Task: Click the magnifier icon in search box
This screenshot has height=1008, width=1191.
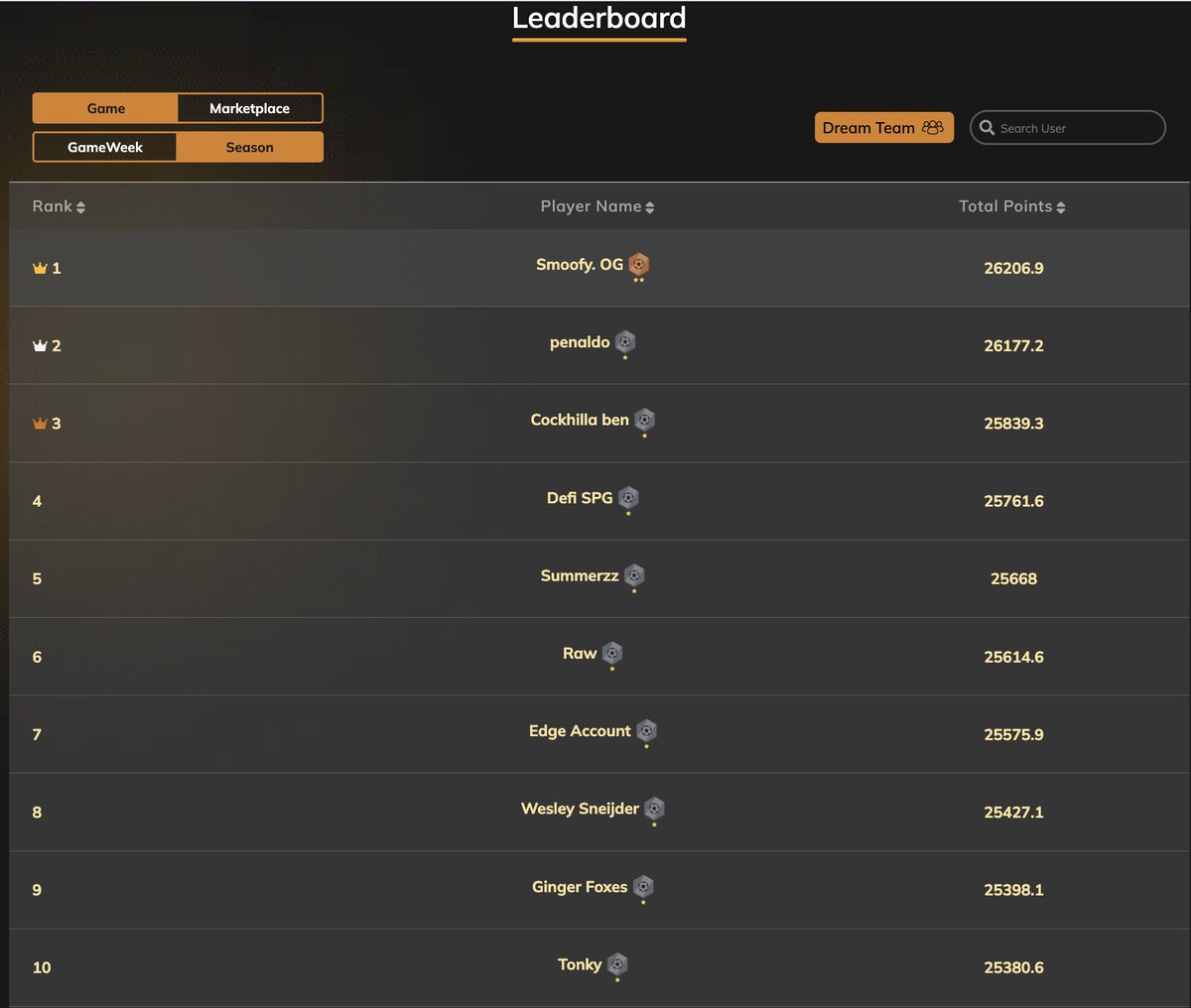Action: [987, 127]
